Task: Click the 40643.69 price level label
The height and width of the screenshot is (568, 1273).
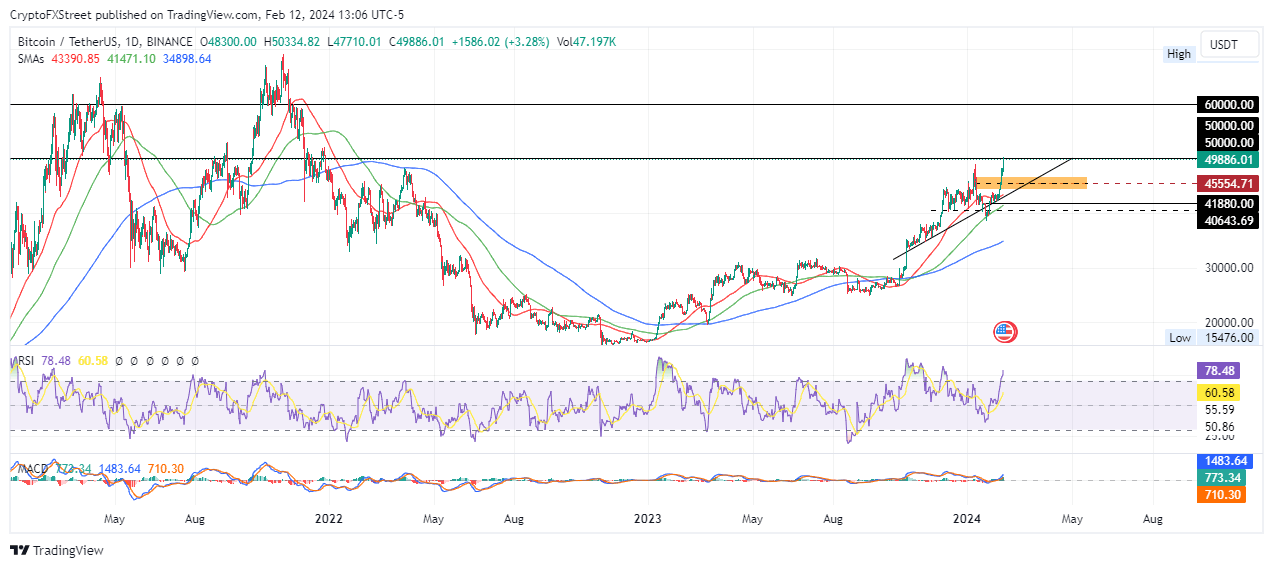Action: (1228, 221)
